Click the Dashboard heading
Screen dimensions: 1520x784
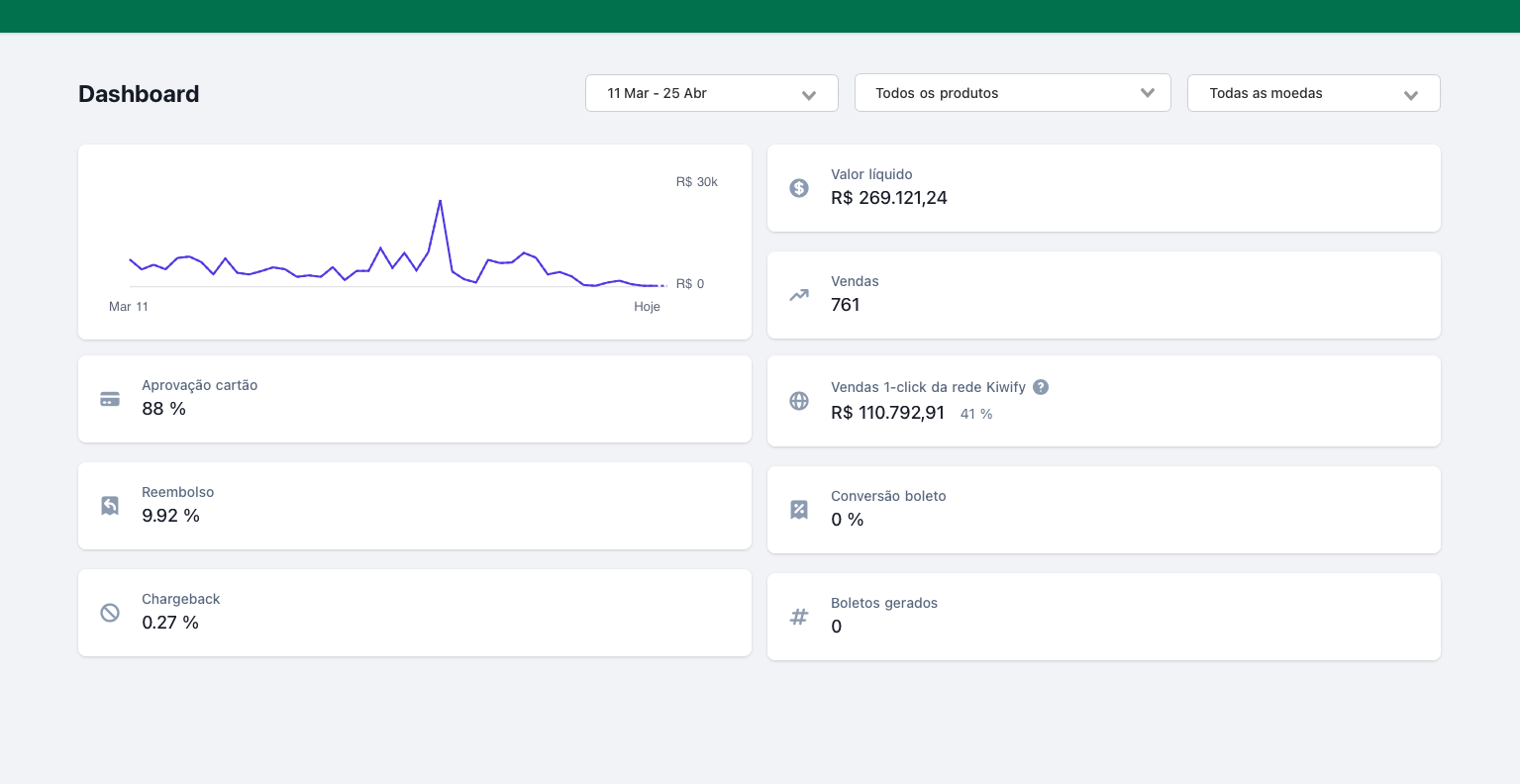pos(139,93)
